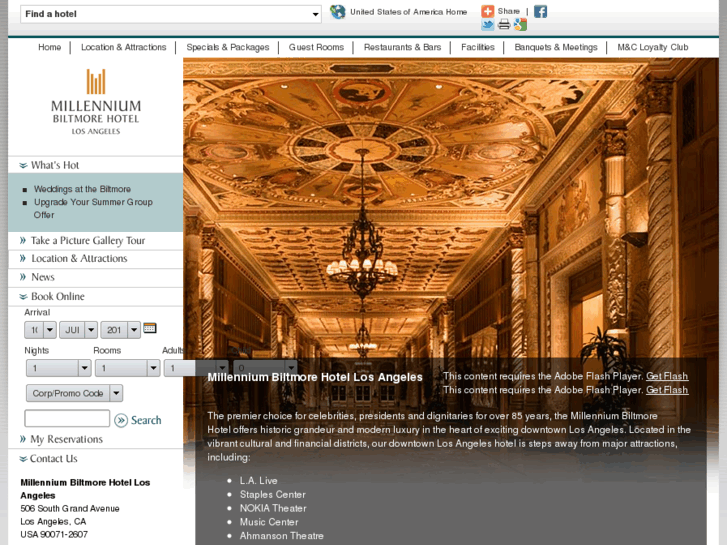The width and height of the screenshot is (727, 545).
Task: Open the Nights dropdown
Action: click(x=58, y=368)
